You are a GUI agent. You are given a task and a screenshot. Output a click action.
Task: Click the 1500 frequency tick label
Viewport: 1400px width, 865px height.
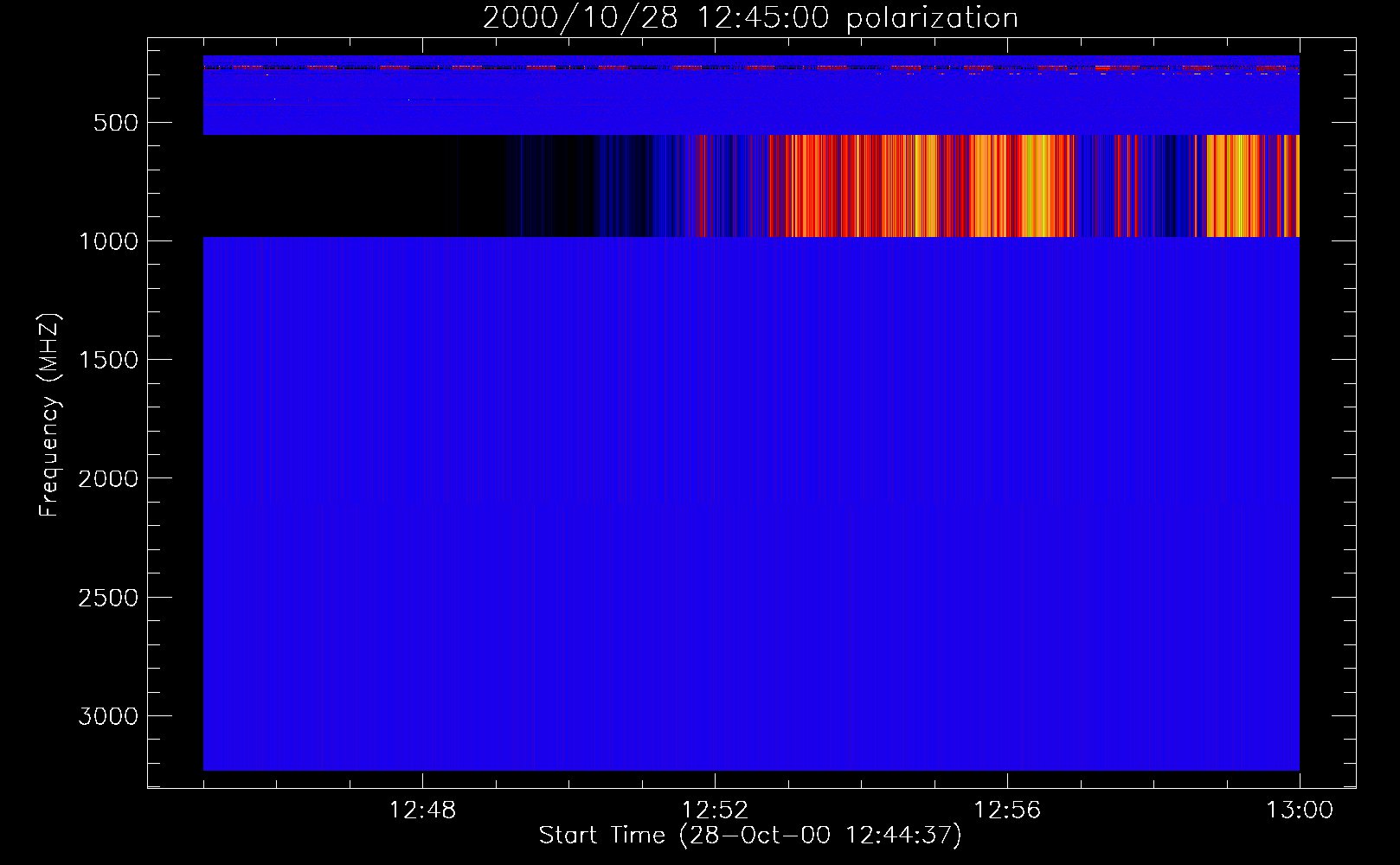click(108, 360)
